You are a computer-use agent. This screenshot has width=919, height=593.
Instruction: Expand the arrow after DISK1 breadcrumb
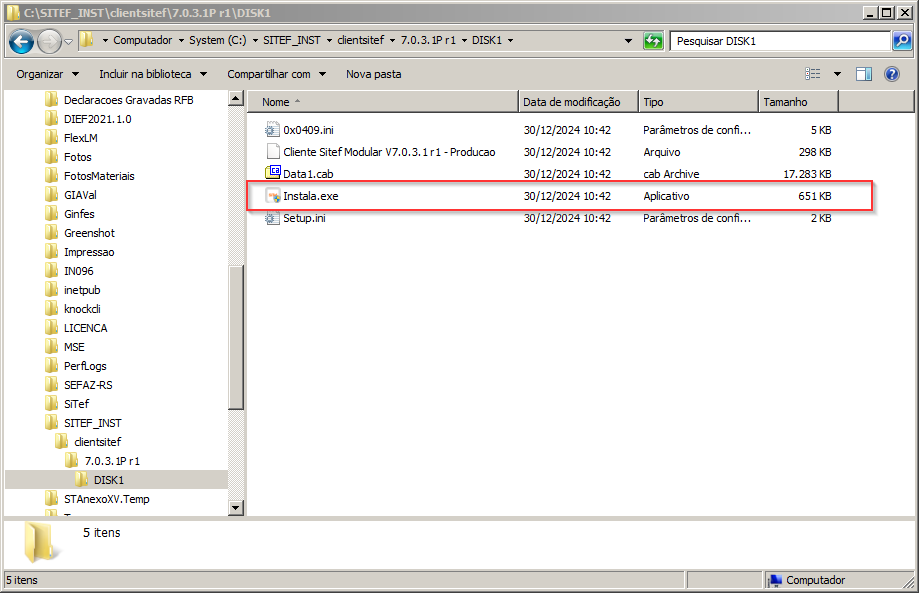pos(510,40)
